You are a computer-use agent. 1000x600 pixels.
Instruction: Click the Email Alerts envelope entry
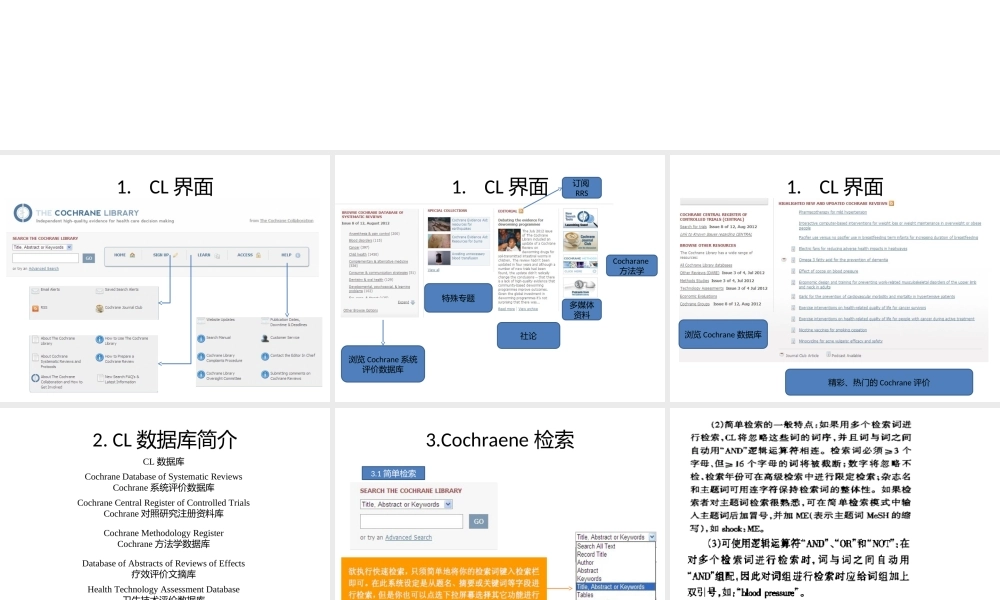pos(47,290)
